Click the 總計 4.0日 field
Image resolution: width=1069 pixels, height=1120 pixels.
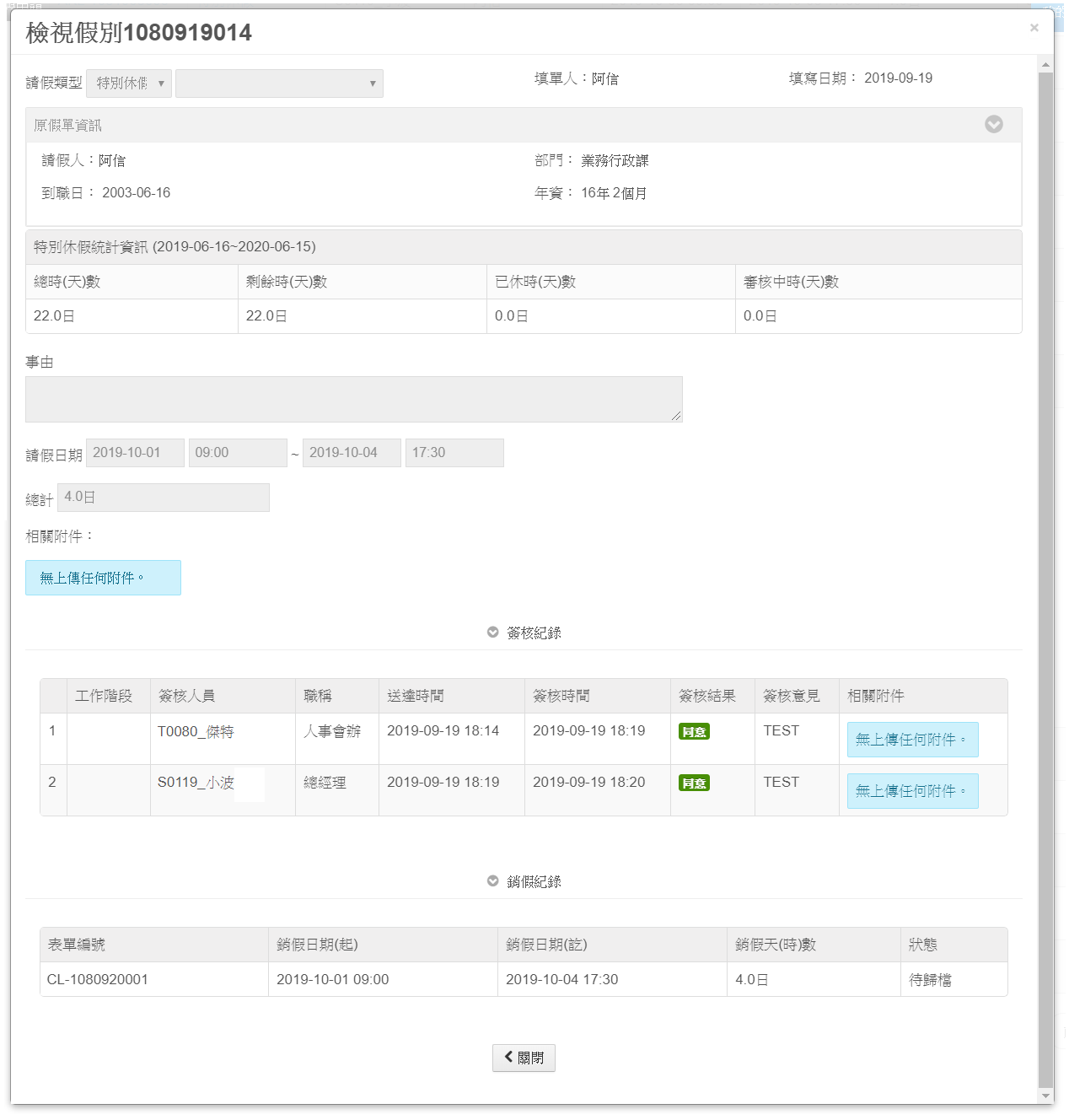coord(164,498)
